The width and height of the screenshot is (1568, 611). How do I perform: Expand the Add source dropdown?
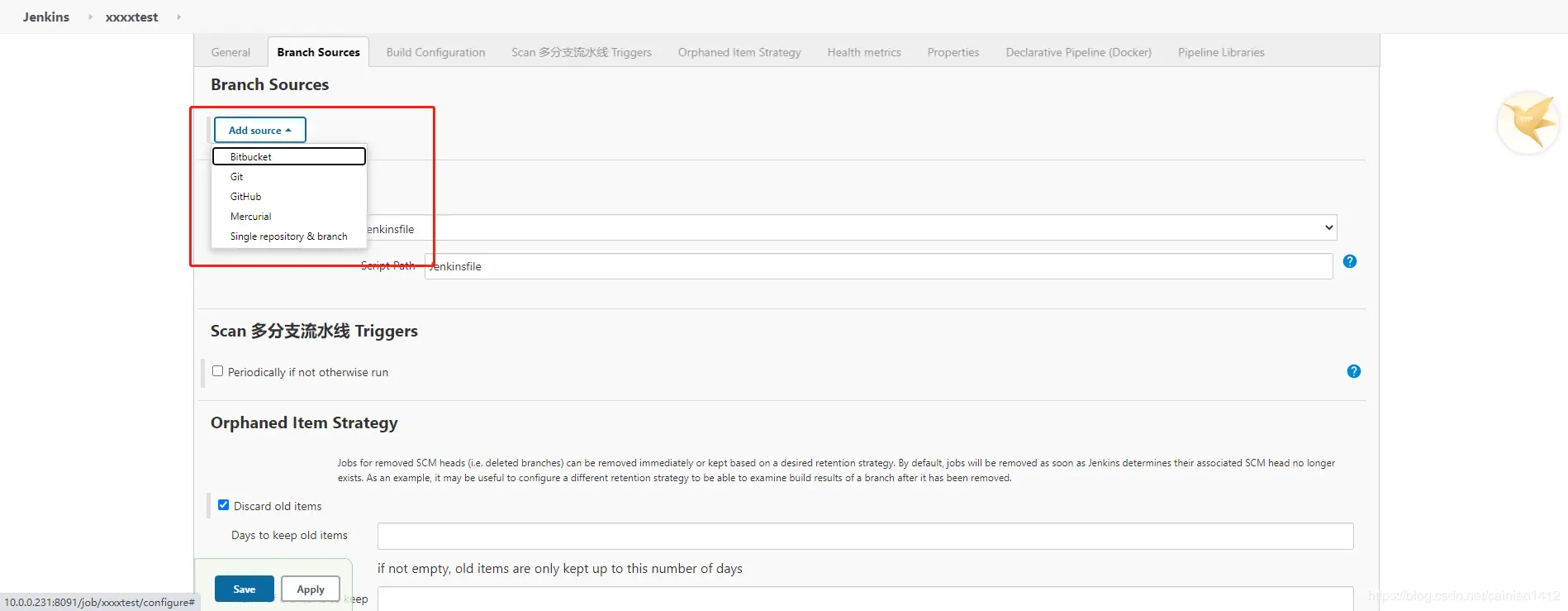(x=260, y=130)
